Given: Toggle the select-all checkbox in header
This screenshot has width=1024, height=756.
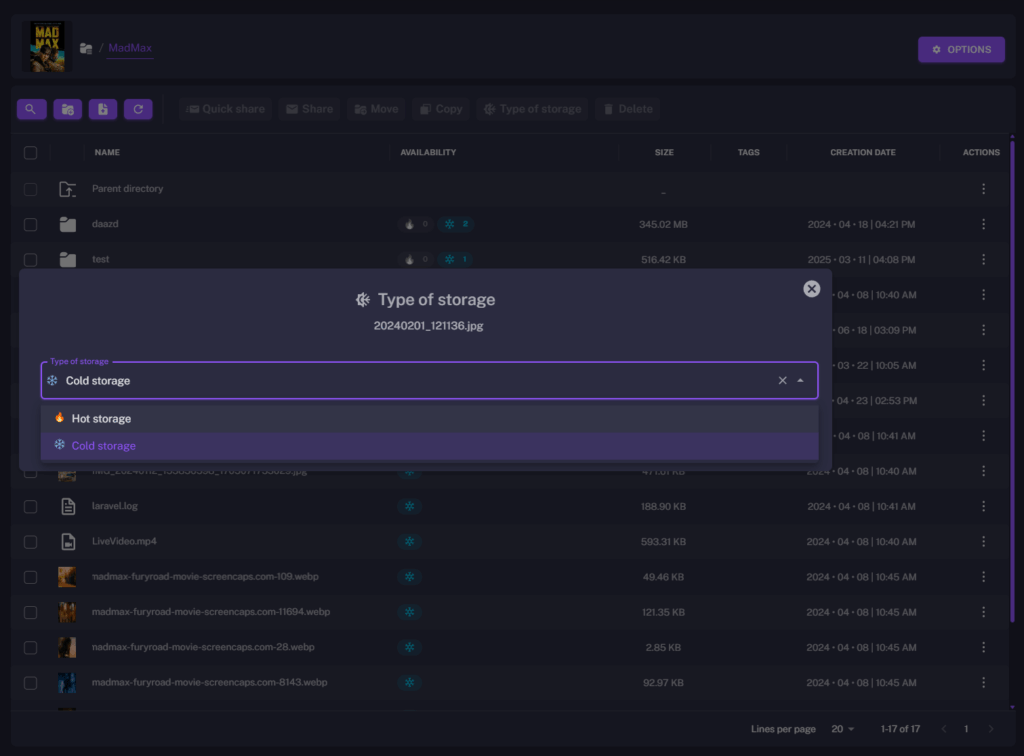Looking at the screenshot, I should 31,153.
